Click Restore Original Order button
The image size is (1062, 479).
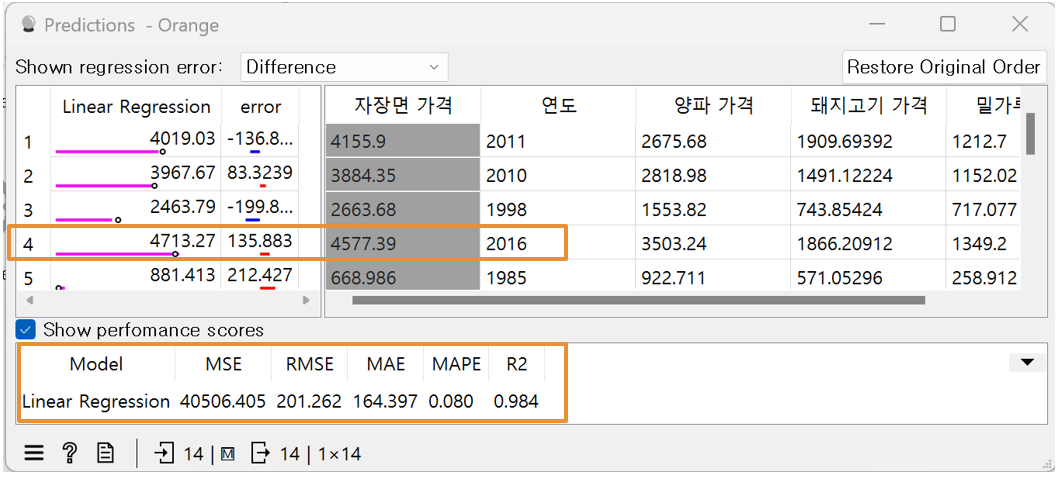(943, 67)
